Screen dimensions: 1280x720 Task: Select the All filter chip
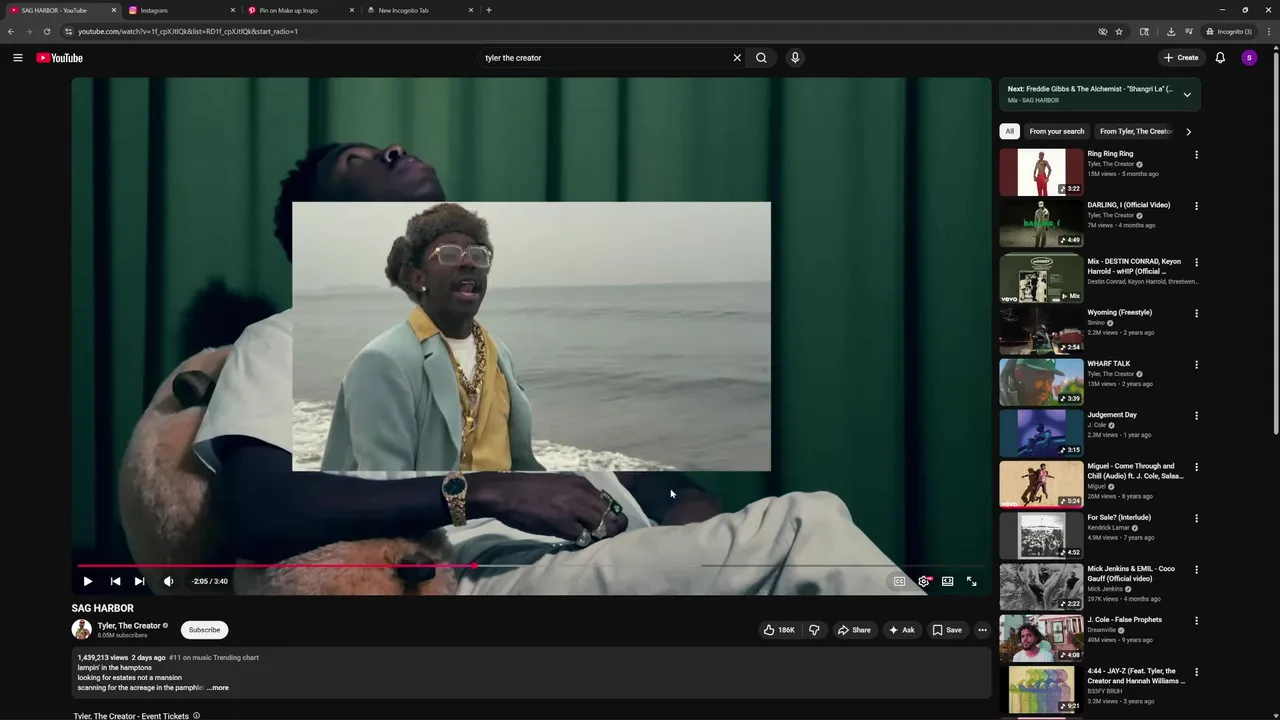point(1009,131)
